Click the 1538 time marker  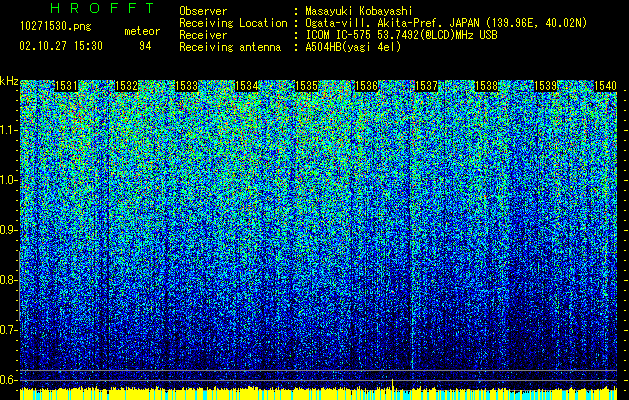coord(486,86)
